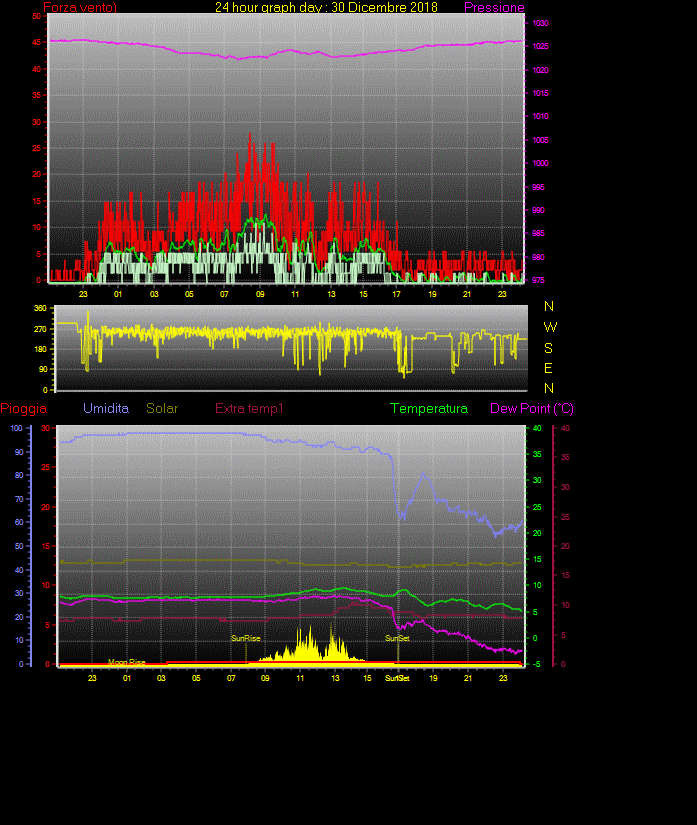
Task: Click the 360 tick on the wind direction axis
Action: coord(41,308)
